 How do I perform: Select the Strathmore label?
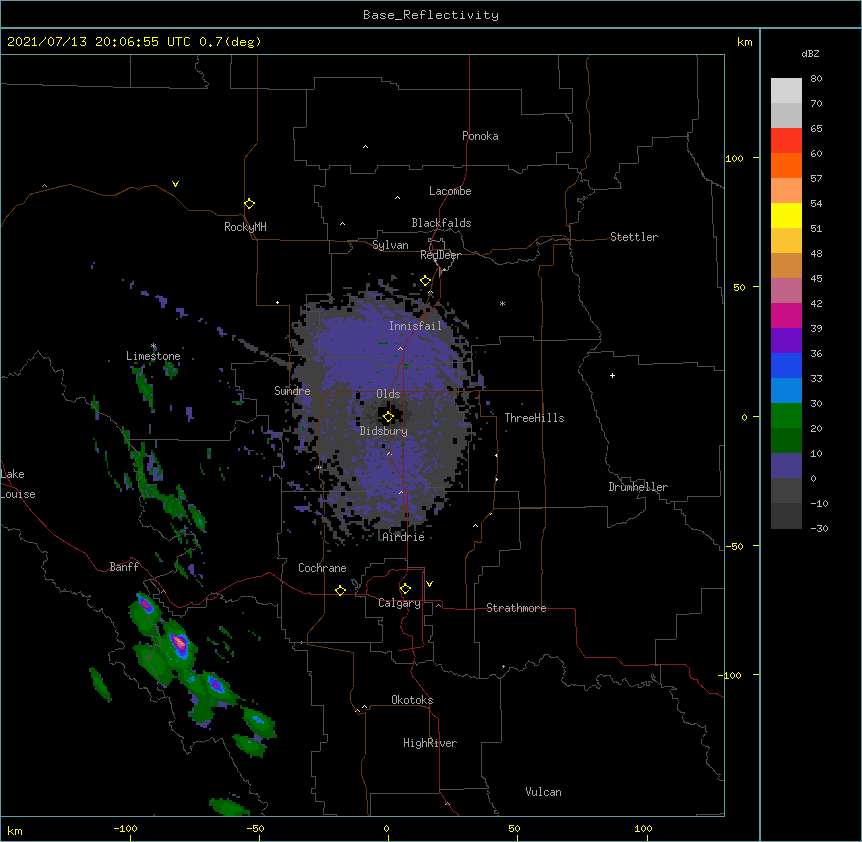[516, 608]
